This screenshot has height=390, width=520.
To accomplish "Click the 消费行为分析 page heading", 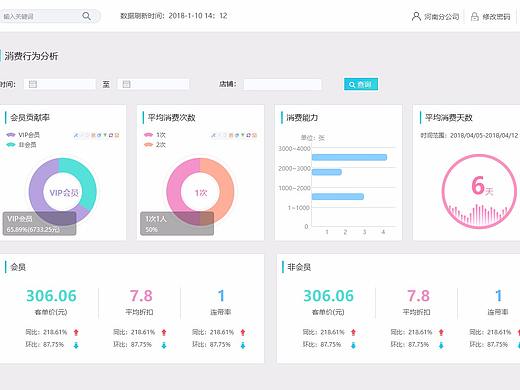I will coord(31,56).
